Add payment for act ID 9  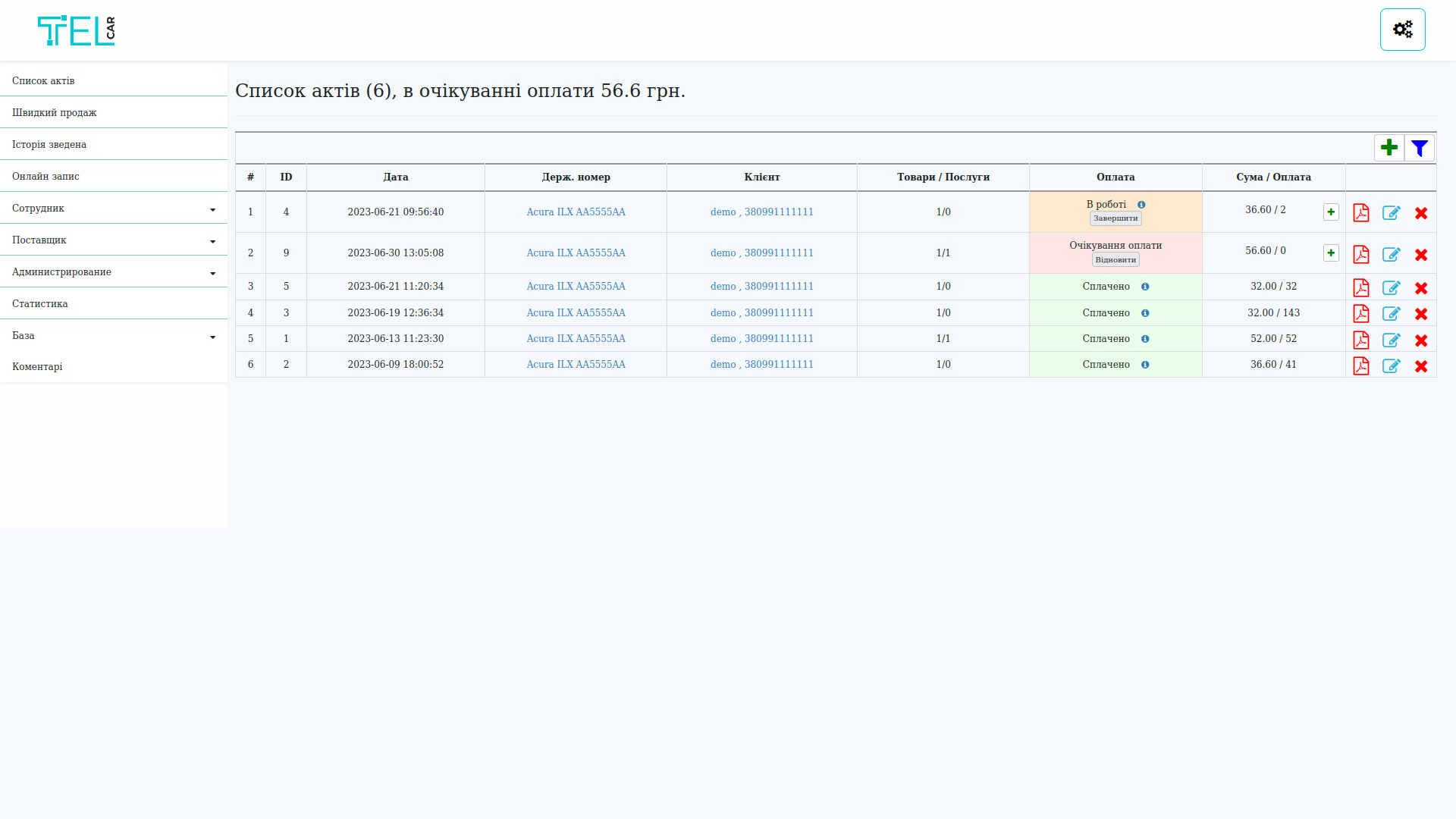point(1331,253)
